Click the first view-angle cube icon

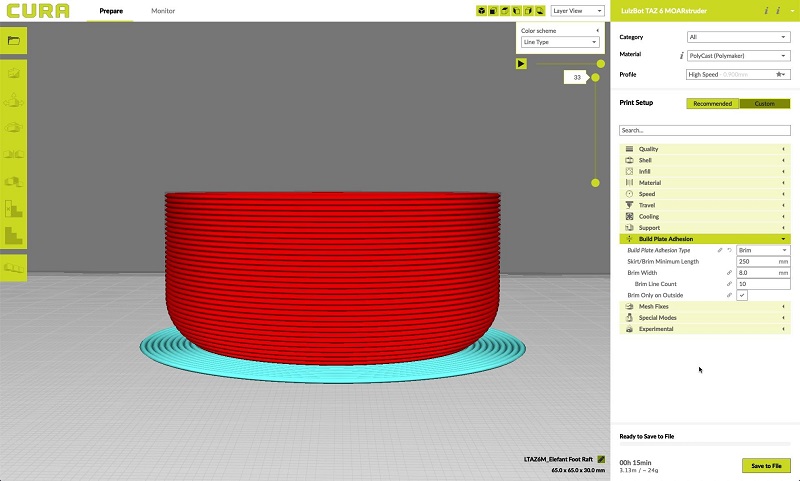pyautogui.click(x=481, y=11)
